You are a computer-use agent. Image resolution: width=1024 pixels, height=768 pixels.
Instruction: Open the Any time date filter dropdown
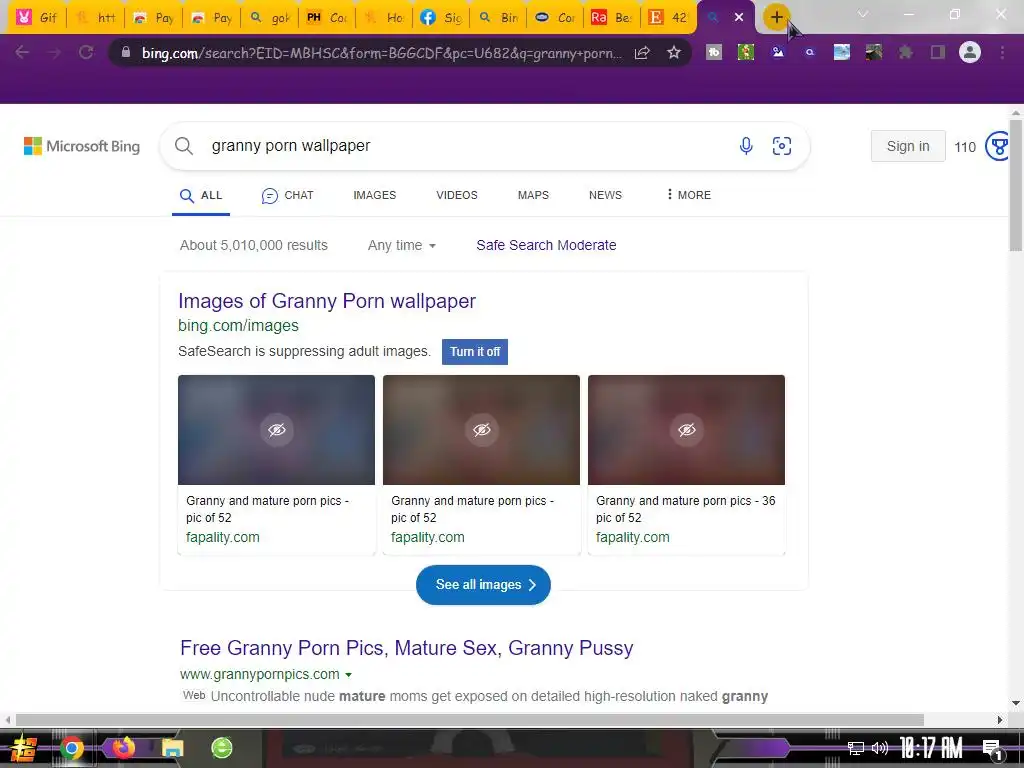click(402, 246)
